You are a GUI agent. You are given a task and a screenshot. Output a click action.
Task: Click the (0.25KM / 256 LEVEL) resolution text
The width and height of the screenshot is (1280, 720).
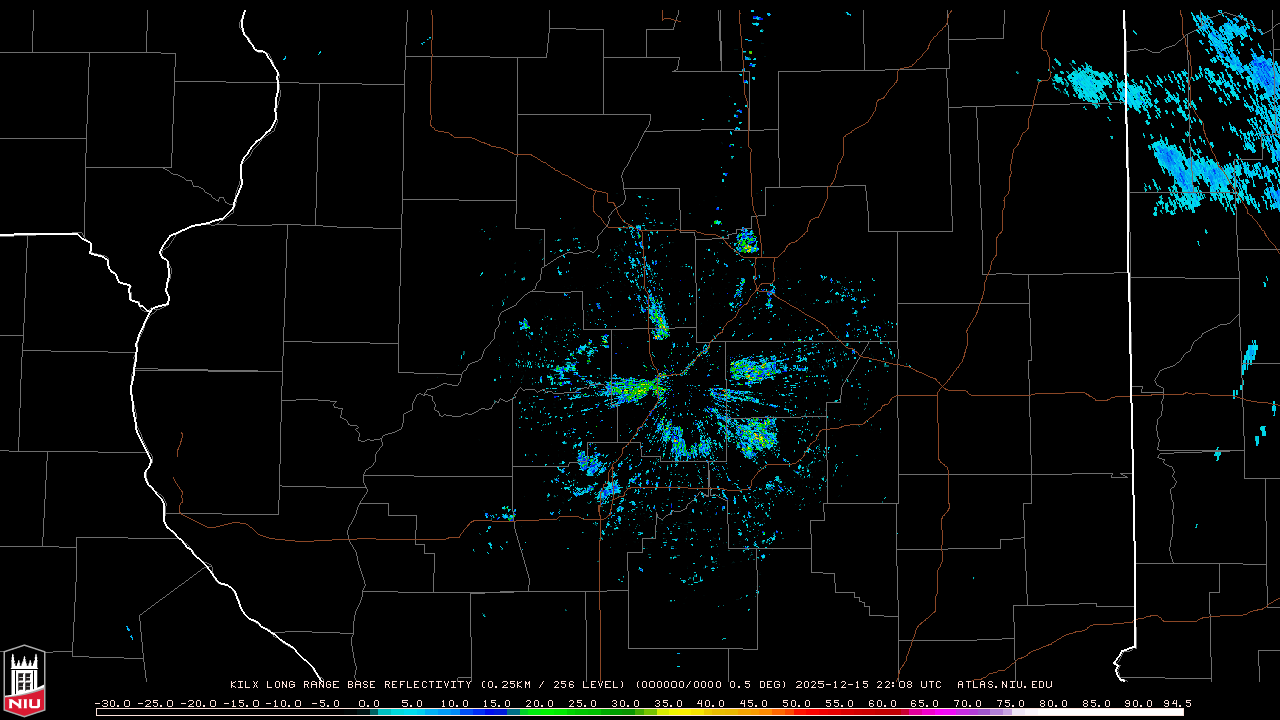pos(553,685)
